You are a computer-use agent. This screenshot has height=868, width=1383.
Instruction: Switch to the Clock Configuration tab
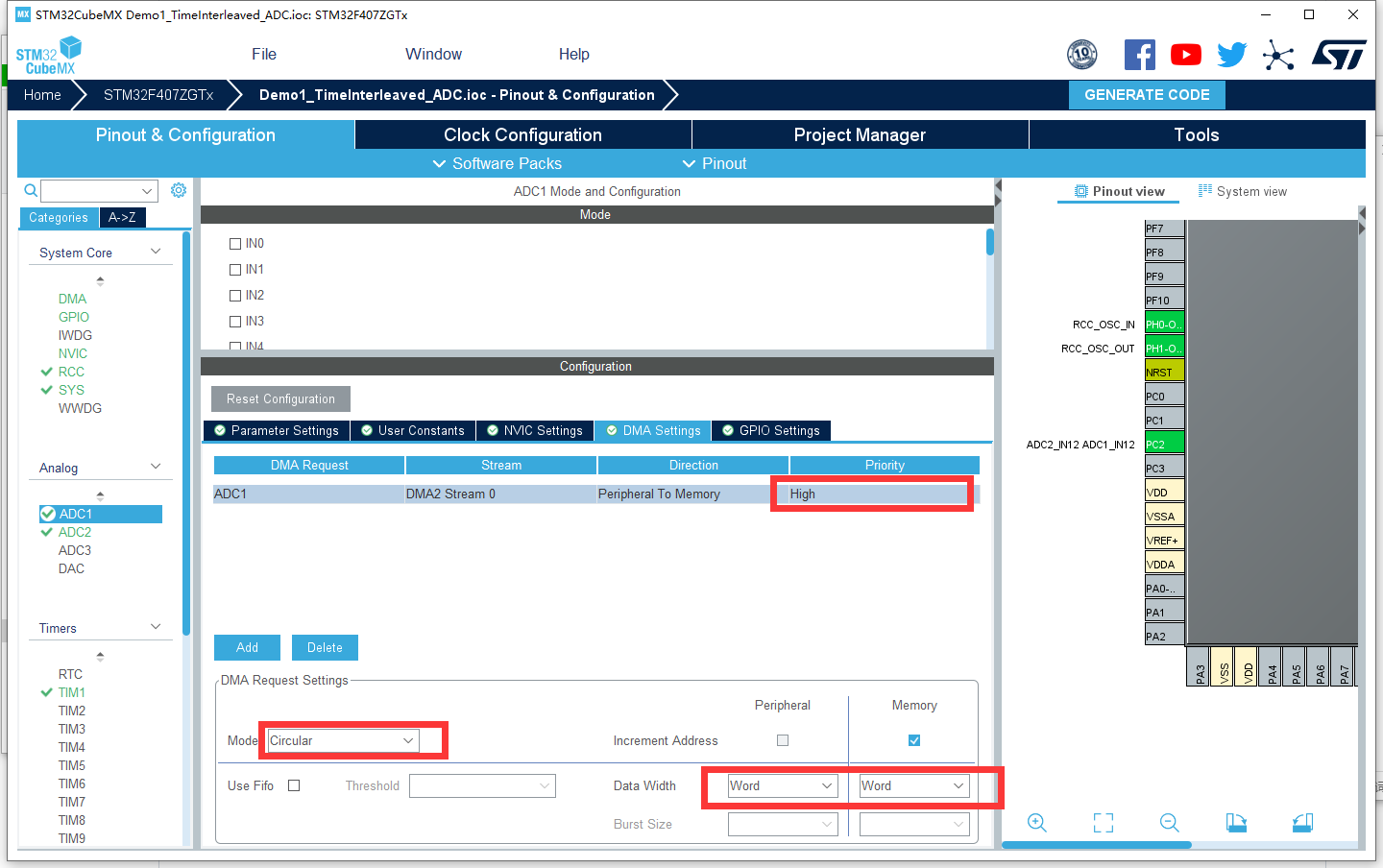523,134
